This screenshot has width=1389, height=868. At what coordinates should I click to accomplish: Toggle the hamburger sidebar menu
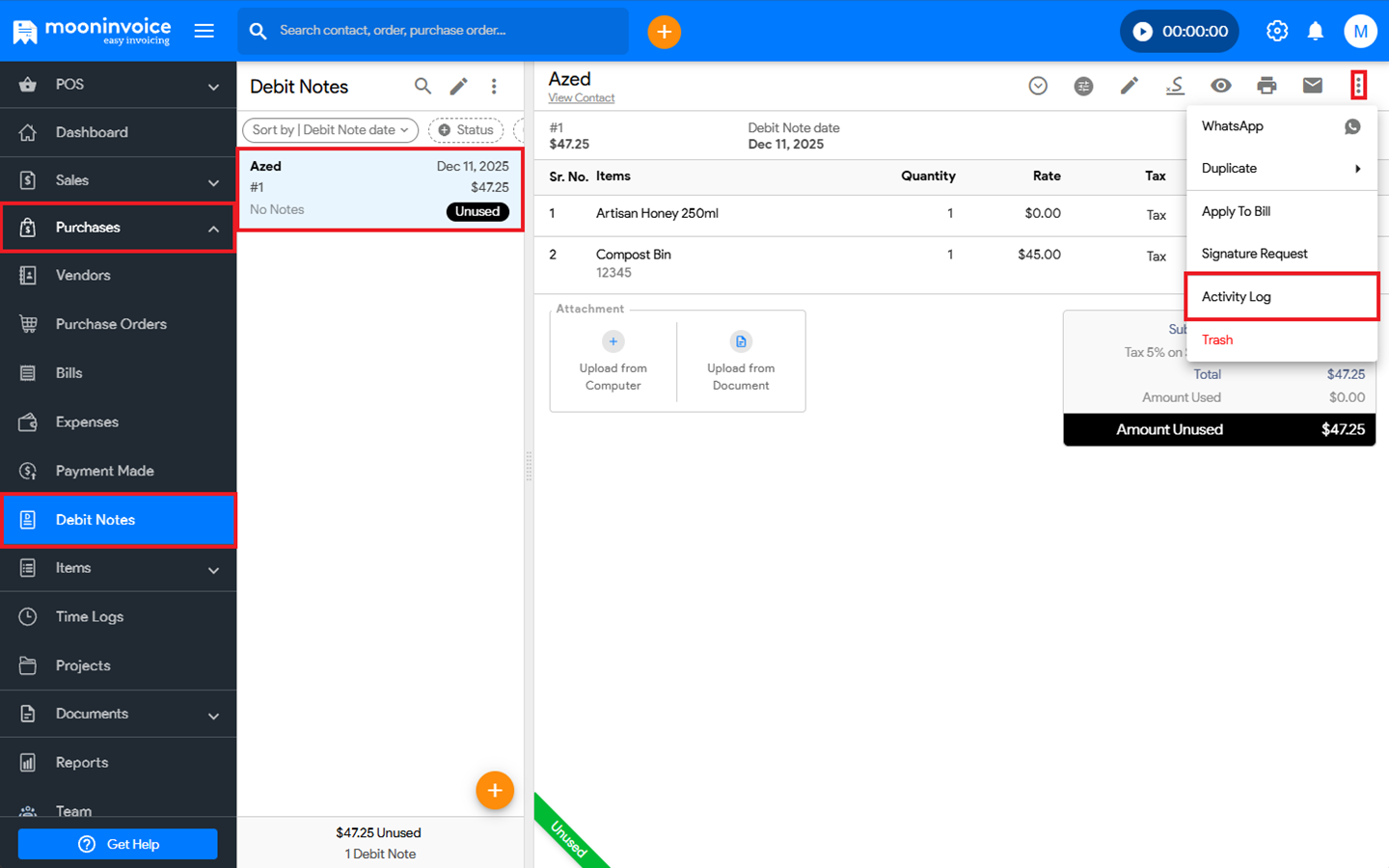tap(204, 32)
